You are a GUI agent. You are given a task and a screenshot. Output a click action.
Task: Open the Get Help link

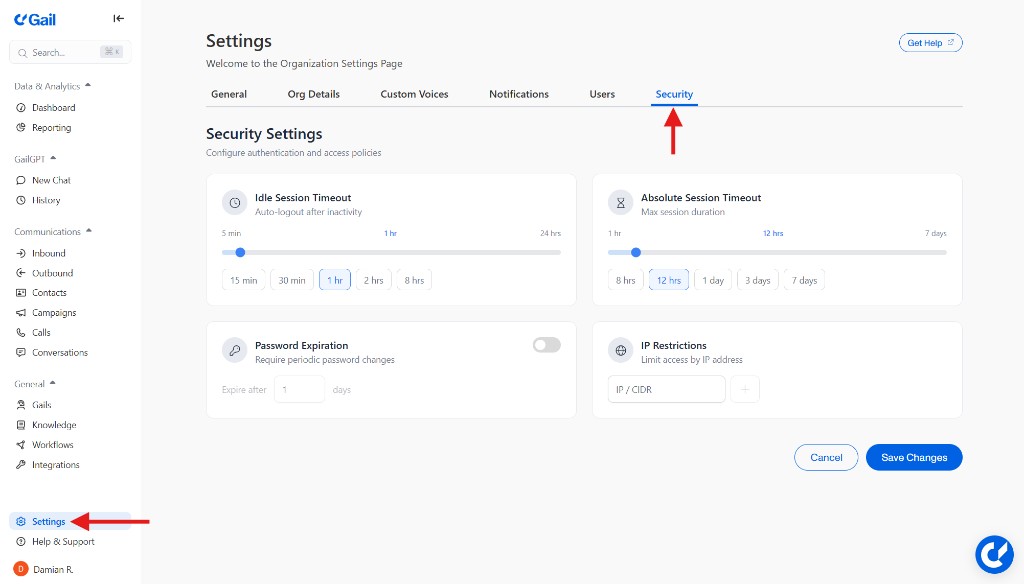930,42
